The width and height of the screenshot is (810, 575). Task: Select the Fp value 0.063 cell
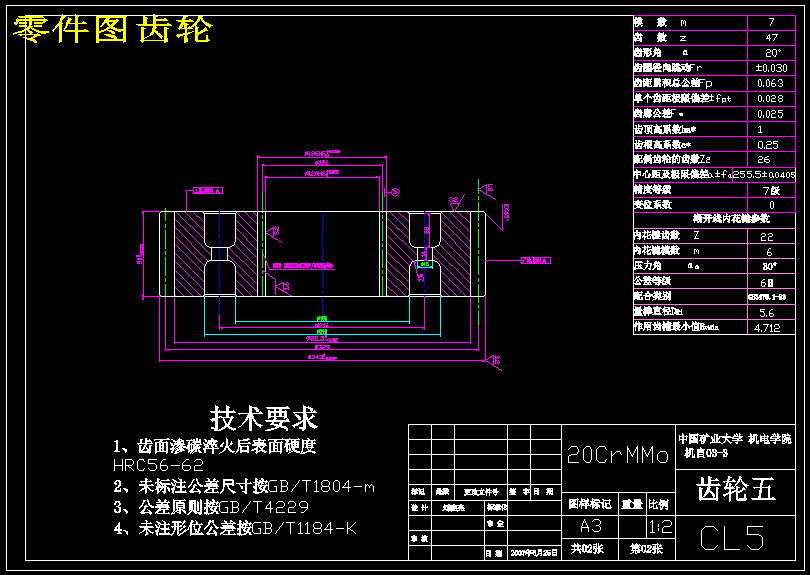click(x=771, y=83)
